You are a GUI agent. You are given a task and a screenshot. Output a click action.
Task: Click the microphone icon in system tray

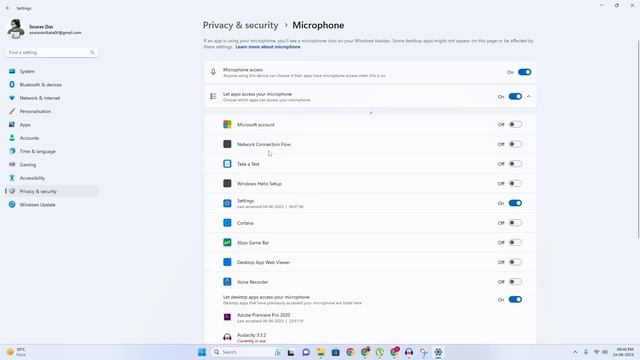pyautogui.click(x=586, y=352)
